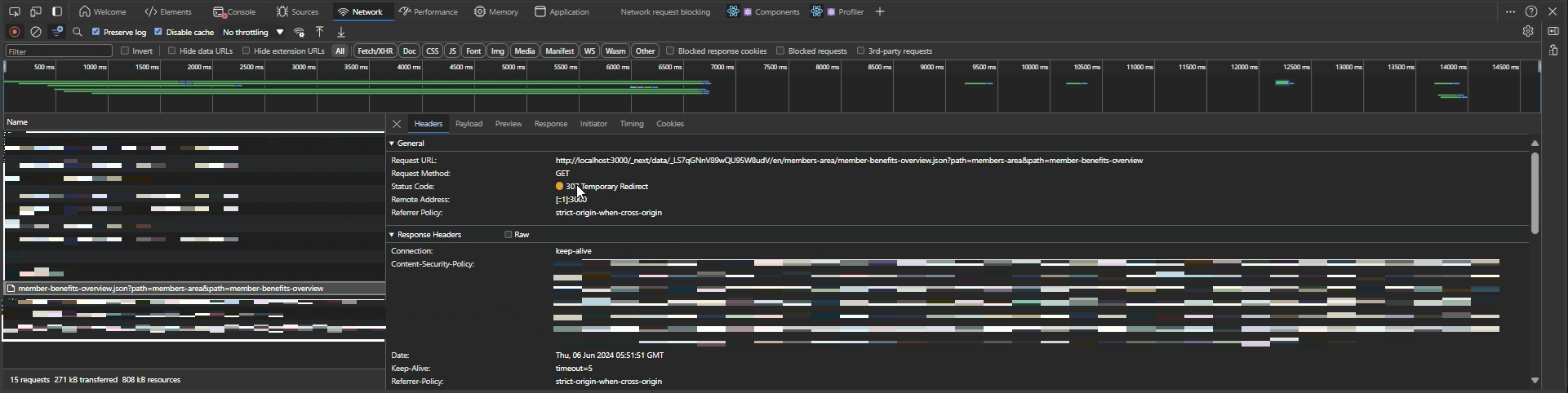Toggle Preserve log checkbox
The image size is (1568, 393).
(x=96, y=32)
